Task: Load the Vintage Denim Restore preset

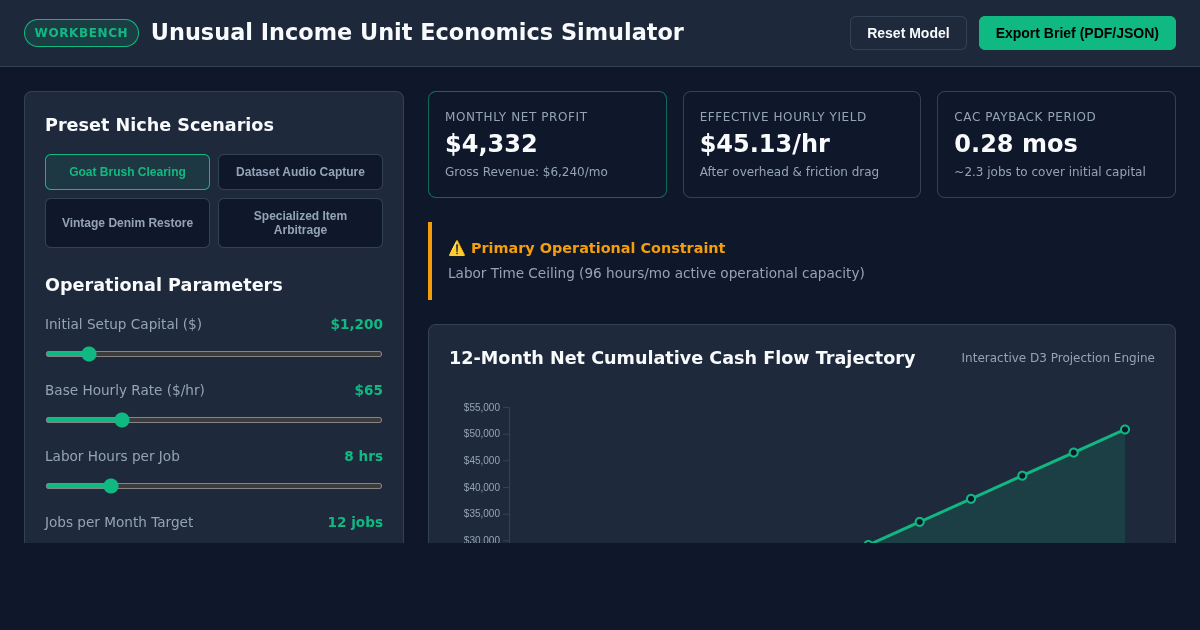Action: [x=127, y=223]
